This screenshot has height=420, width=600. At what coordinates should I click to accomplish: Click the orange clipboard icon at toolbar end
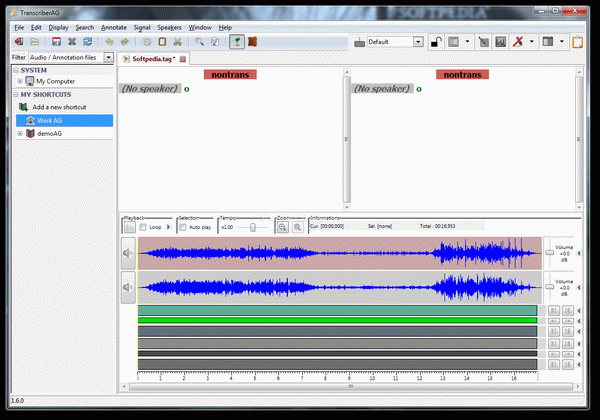(577, 42)
